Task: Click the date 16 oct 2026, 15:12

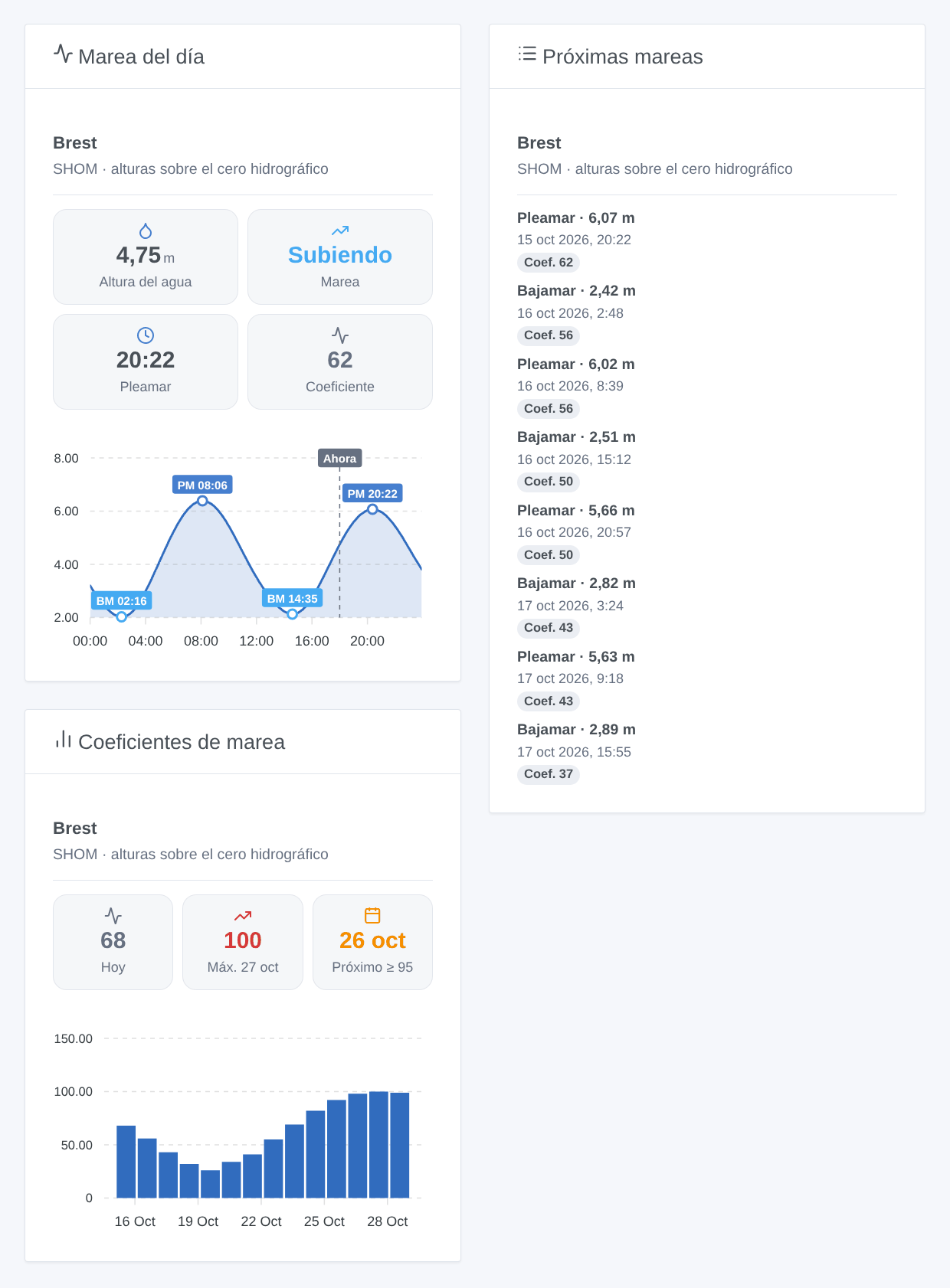Action: 574,459
